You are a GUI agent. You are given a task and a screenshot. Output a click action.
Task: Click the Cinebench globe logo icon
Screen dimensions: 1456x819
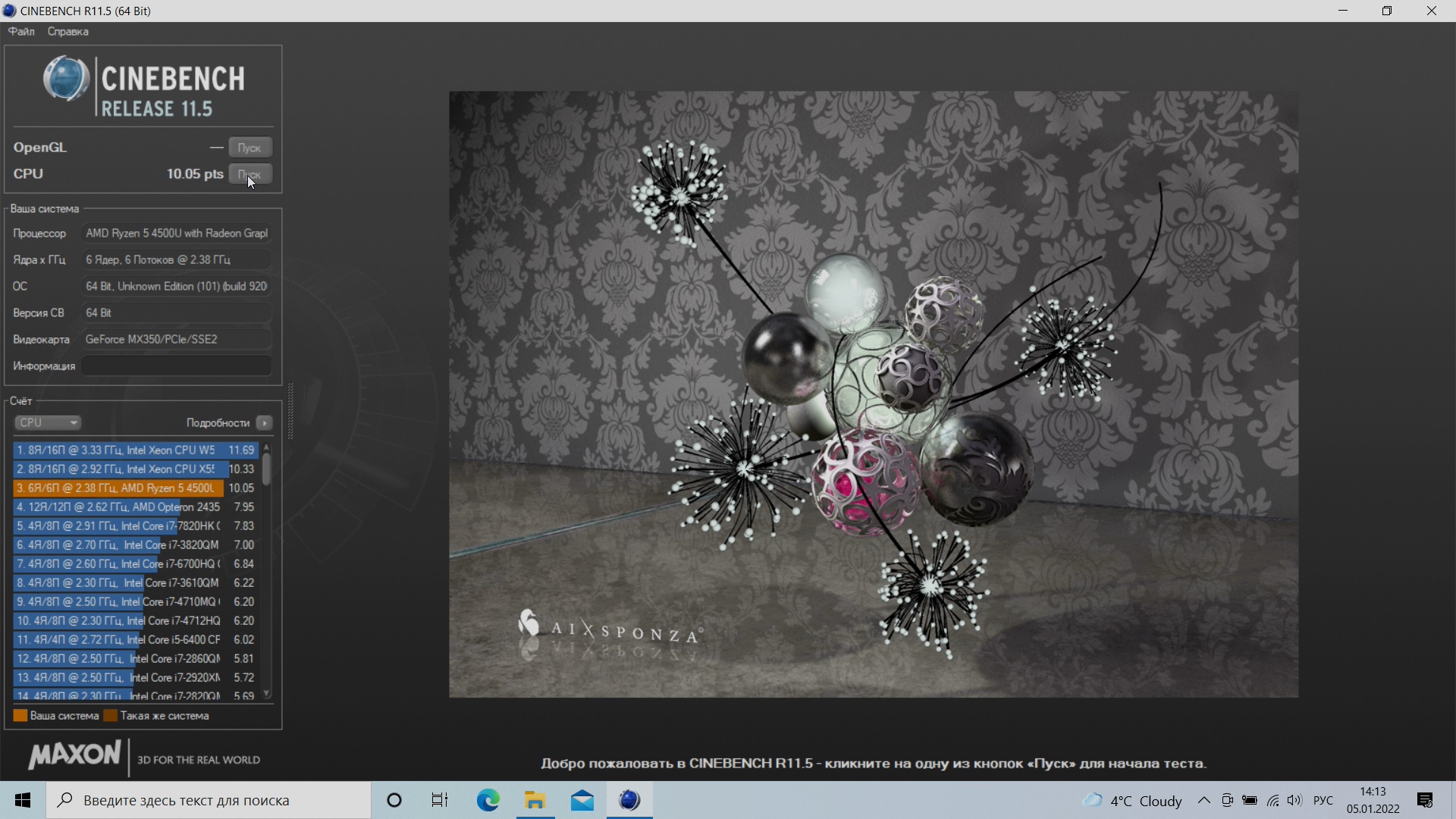pos(66,79)
